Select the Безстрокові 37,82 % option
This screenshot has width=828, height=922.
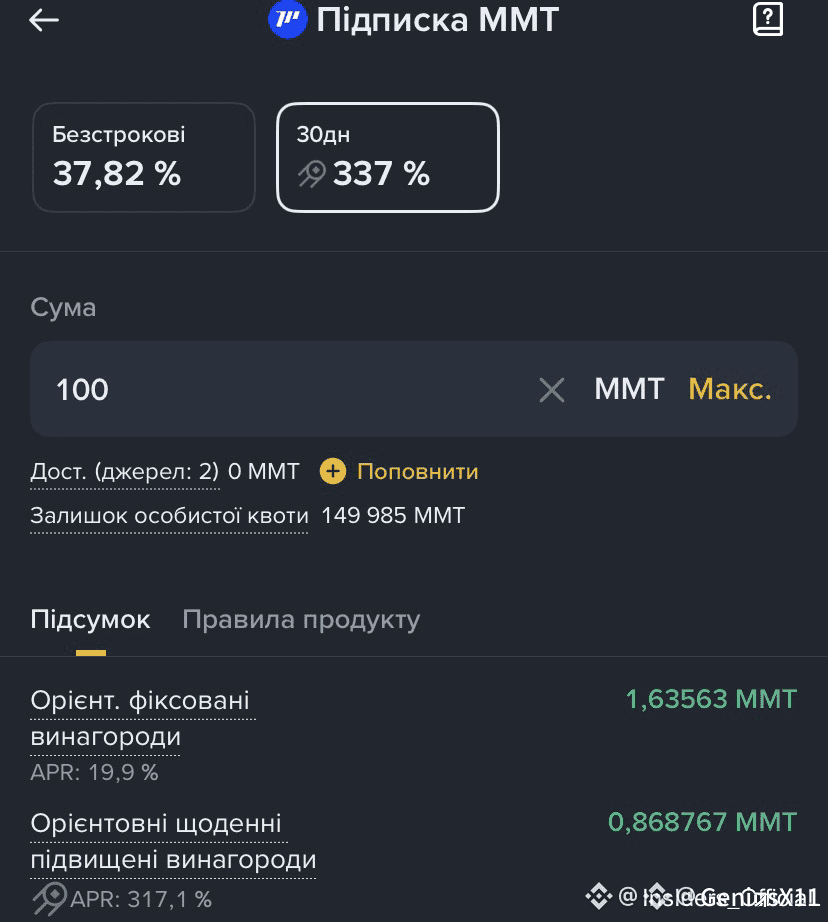144,158
